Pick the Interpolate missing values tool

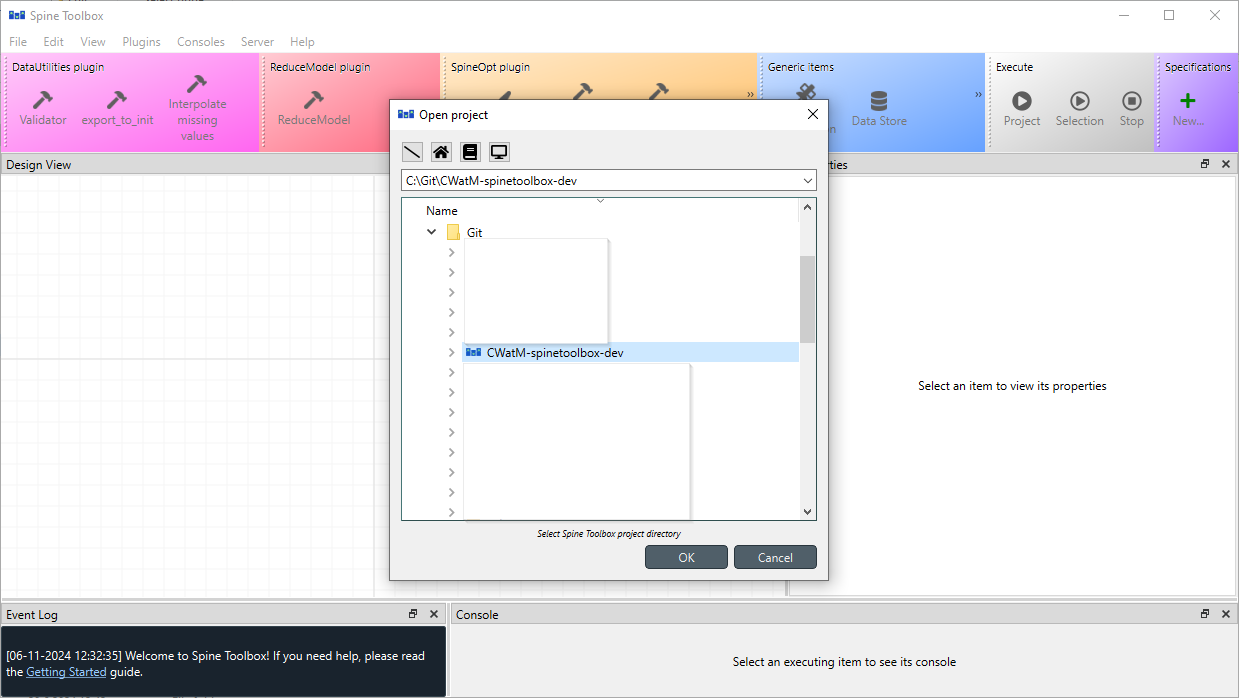pos(197,109)
